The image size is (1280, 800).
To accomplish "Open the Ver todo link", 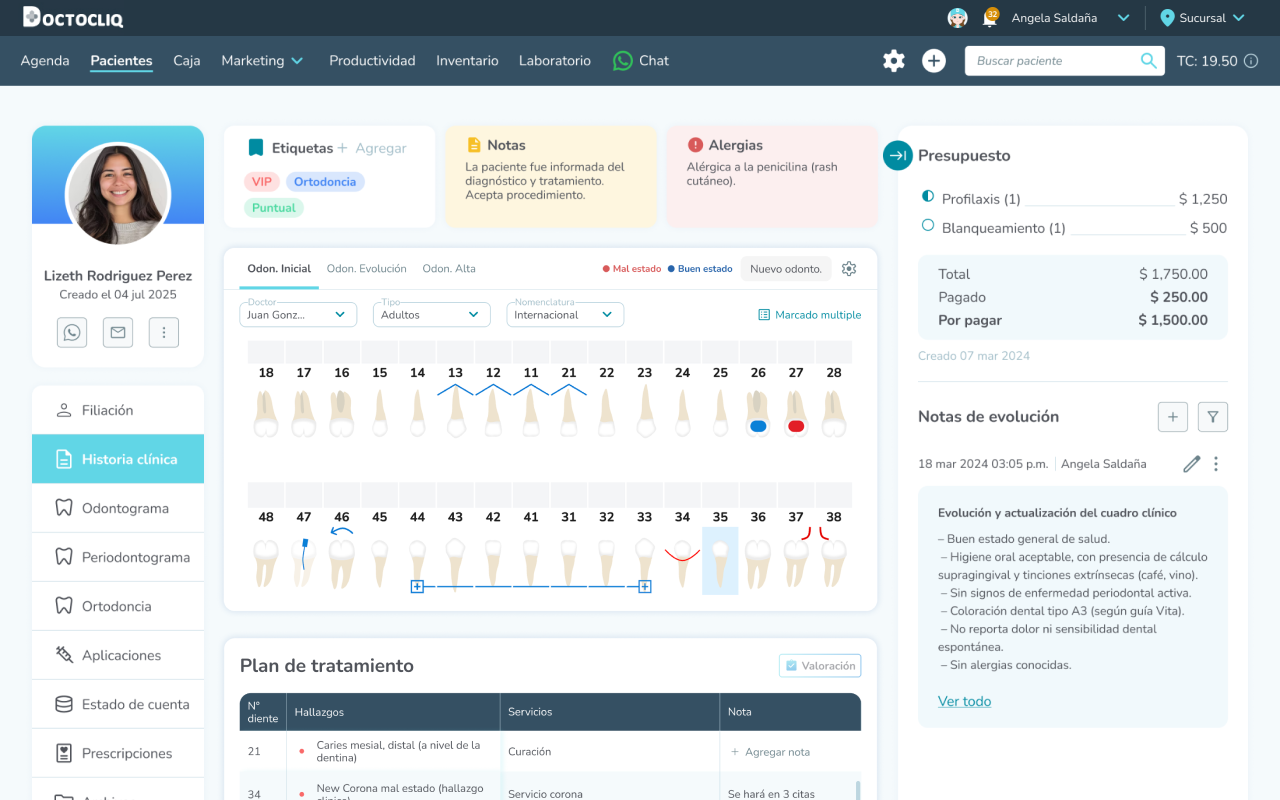I will point(965,701).
